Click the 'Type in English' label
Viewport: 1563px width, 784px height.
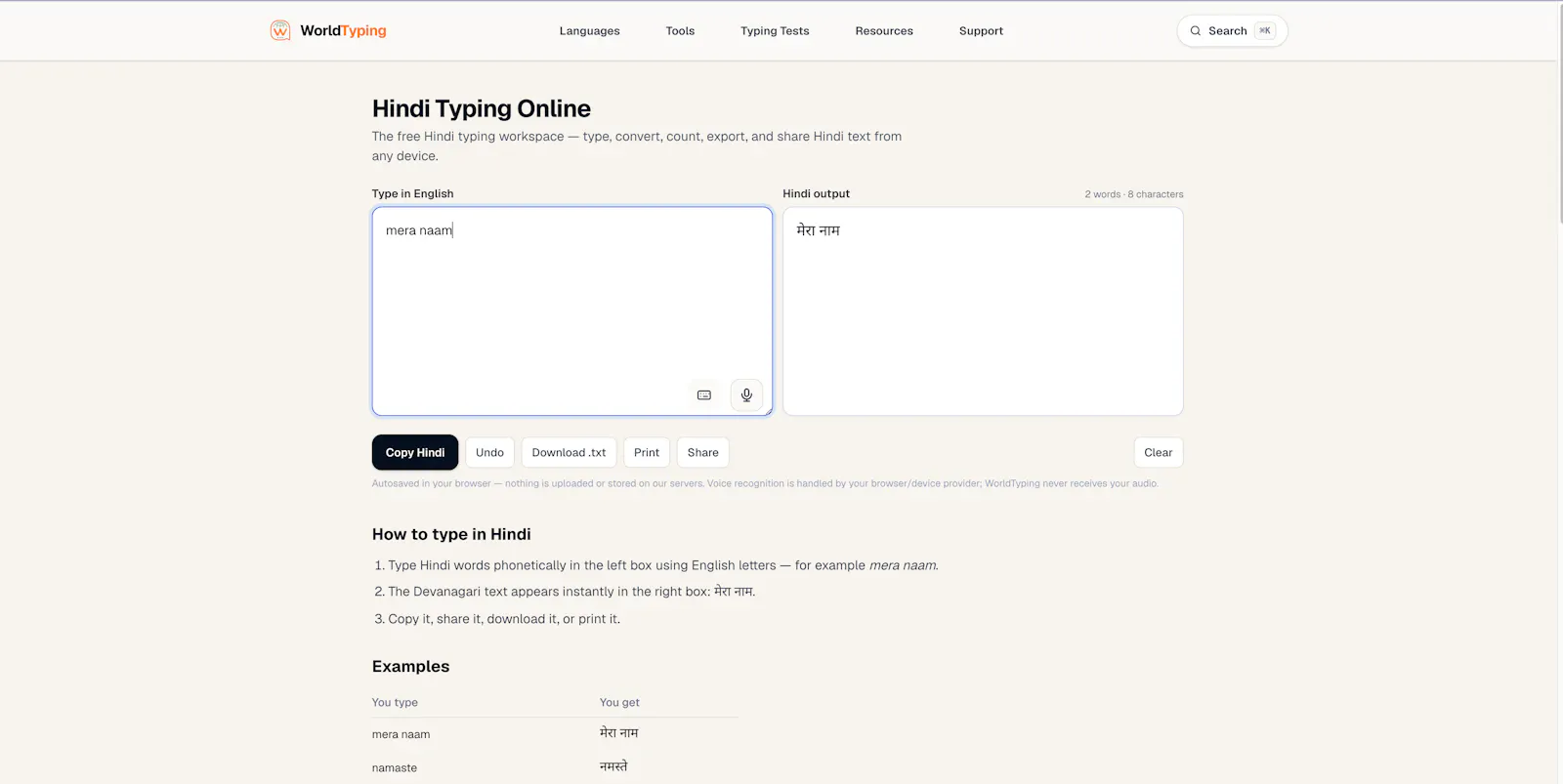pos(412,193)
